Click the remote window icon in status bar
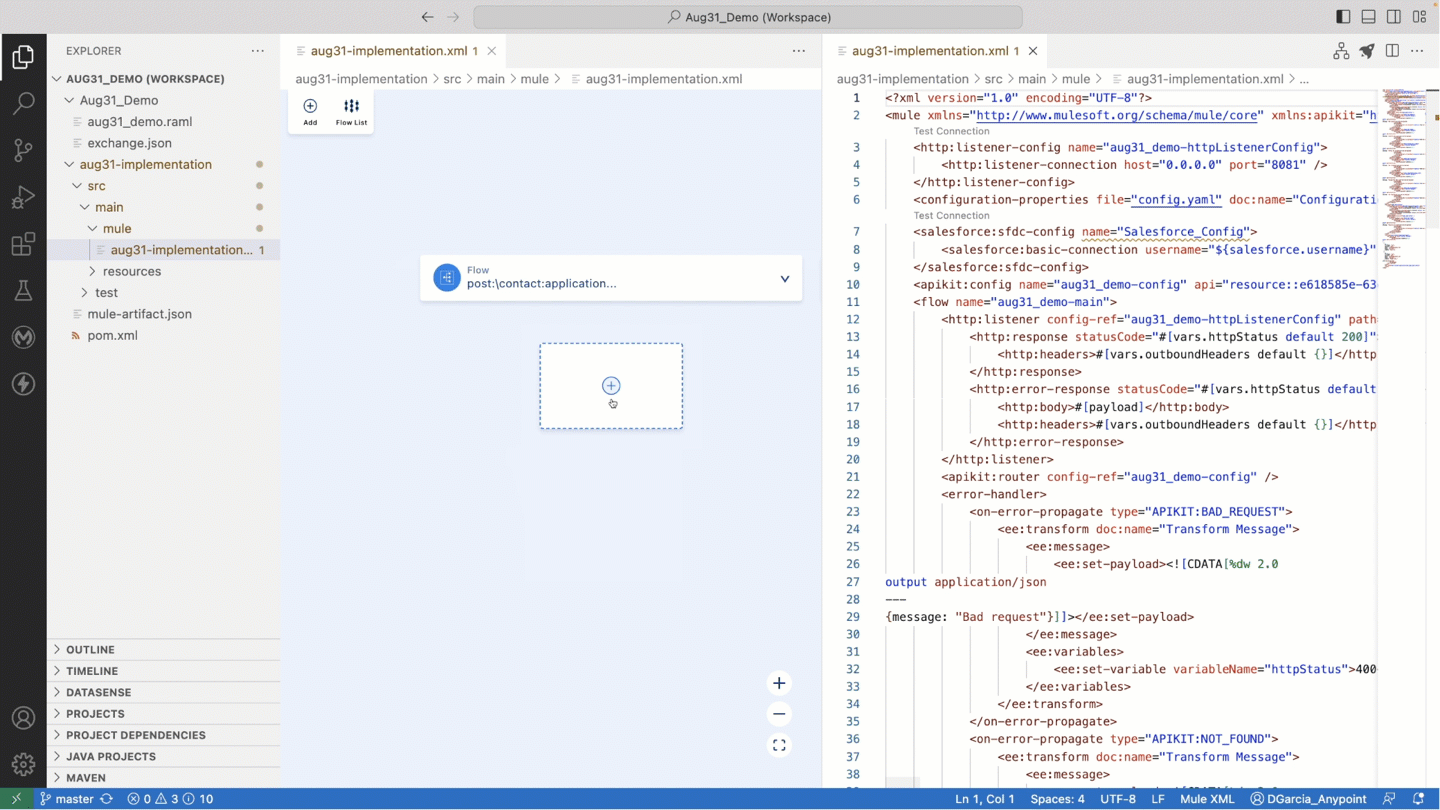The image size is (1440, 810). (x=16, y=799)
